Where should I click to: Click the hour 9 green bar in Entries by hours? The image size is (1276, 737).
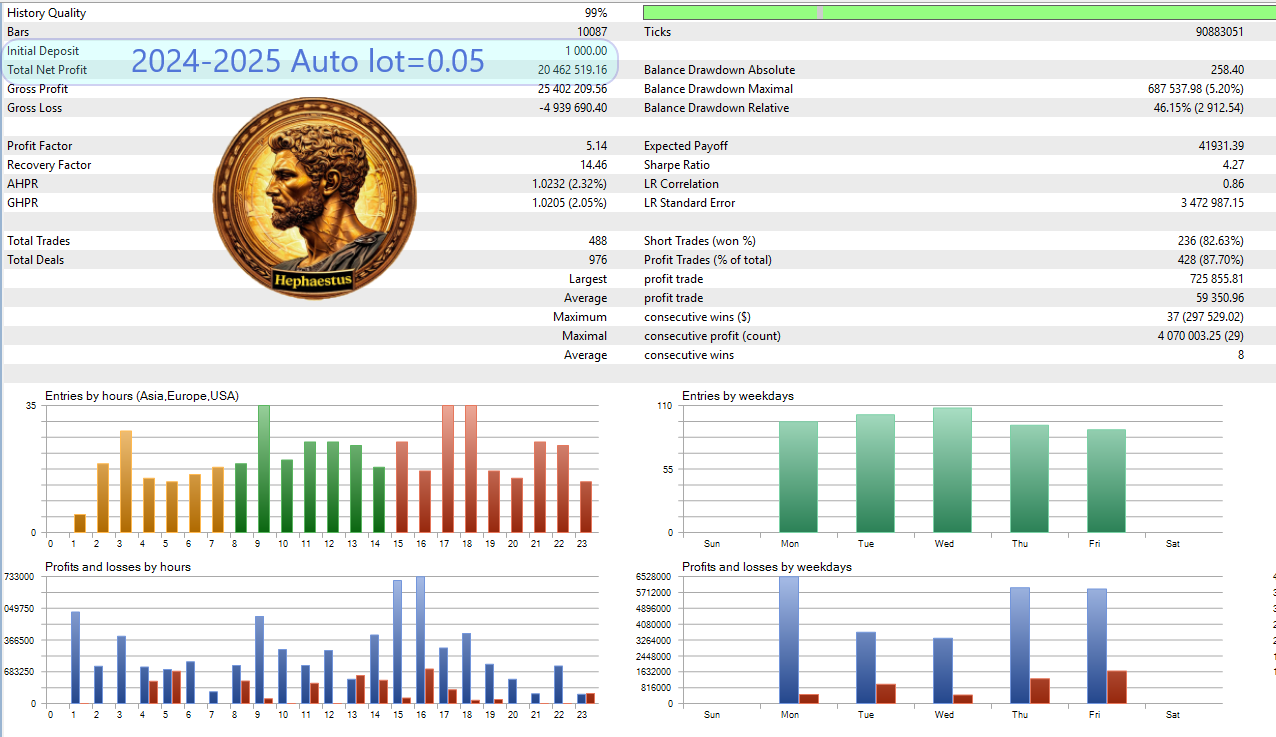click(x=264, y=469)
